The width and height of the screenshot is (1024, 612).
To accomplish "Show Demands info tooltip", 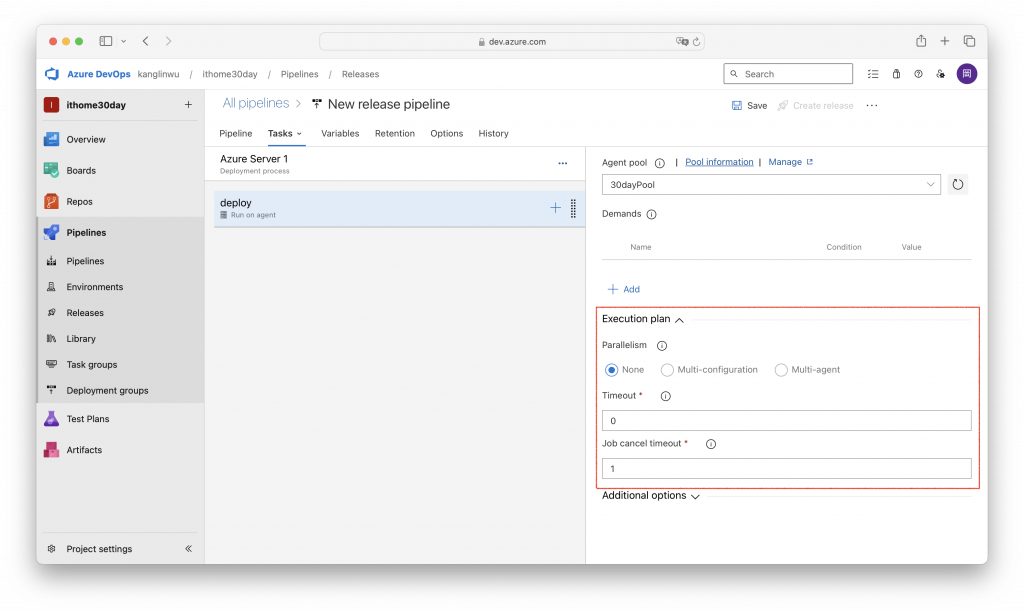I will coord(651,214).
